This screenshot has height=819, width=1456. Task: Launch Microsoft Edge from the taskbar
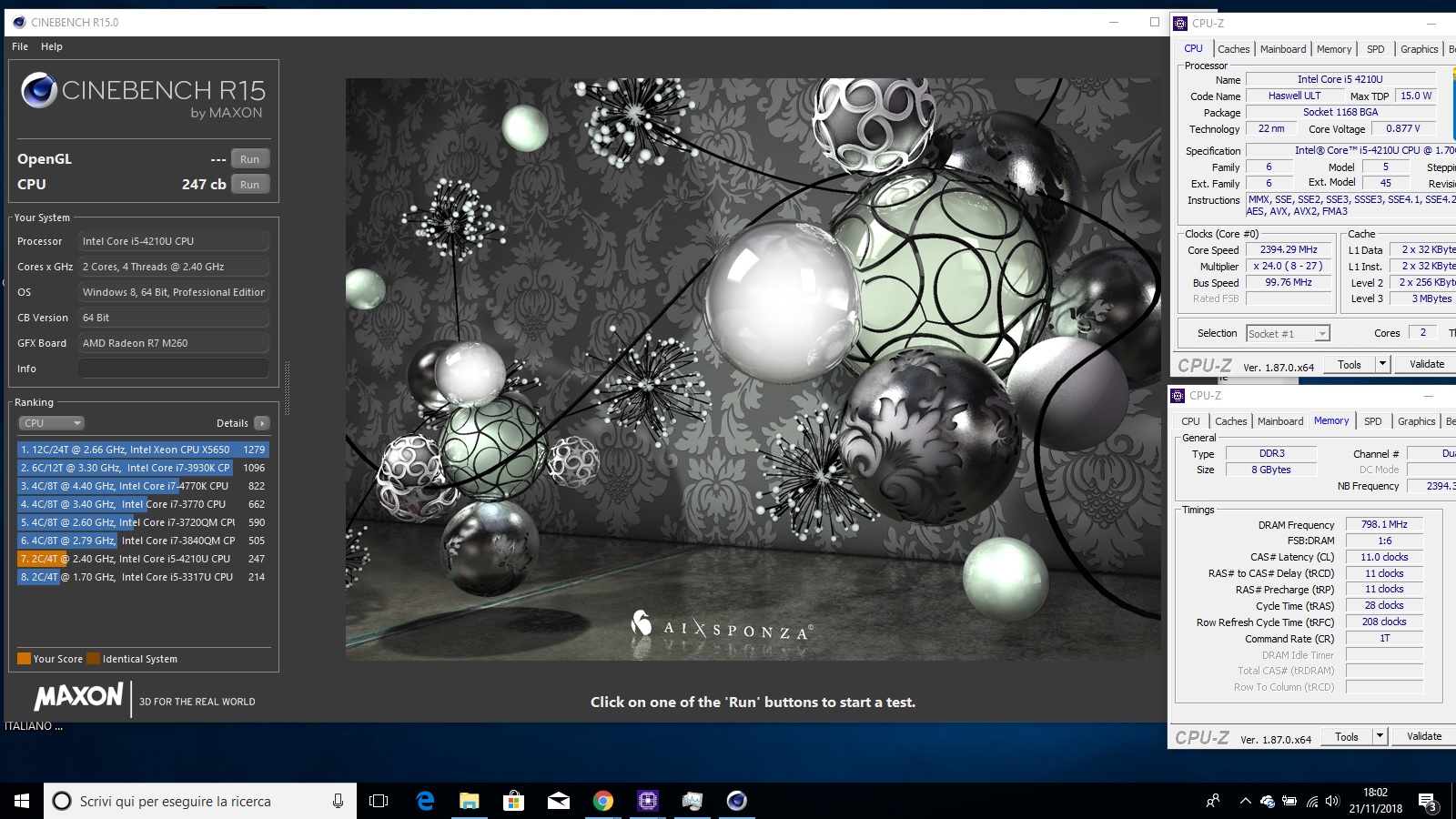pos(424,801)
